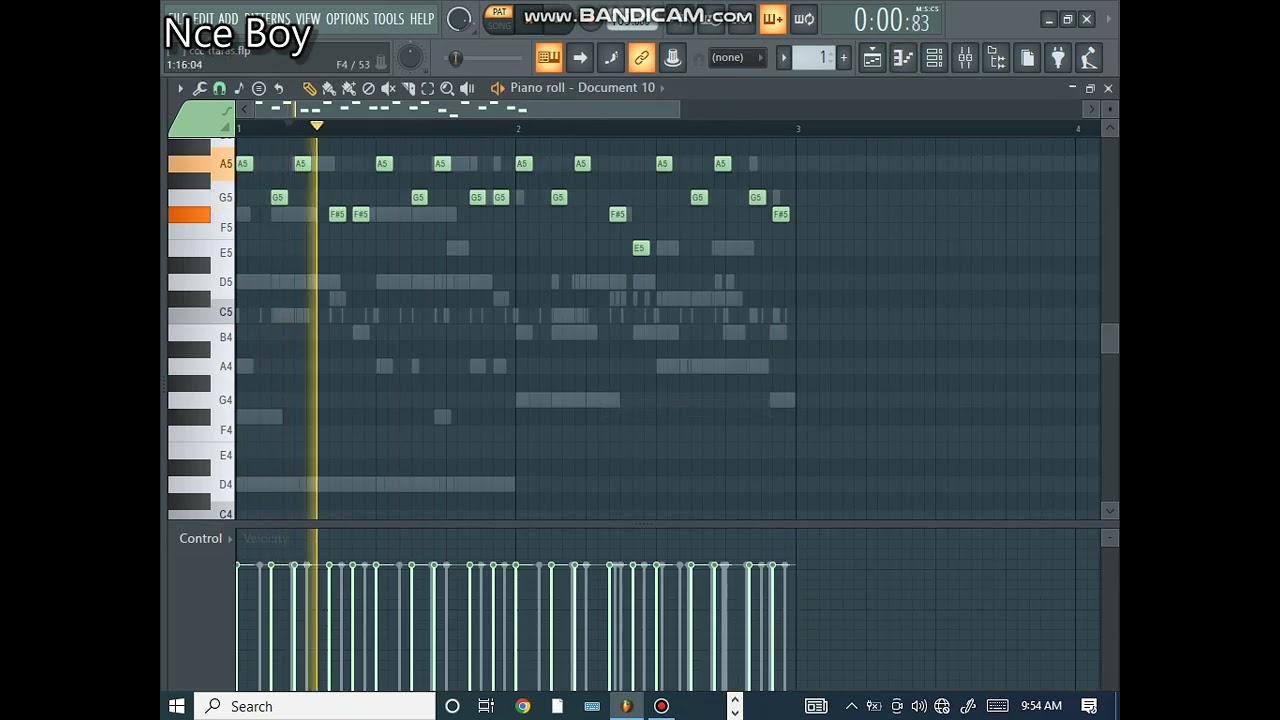The image size is (1280, 720).
Task: Open the TOOLS menu
Action: tap(389, 19)
